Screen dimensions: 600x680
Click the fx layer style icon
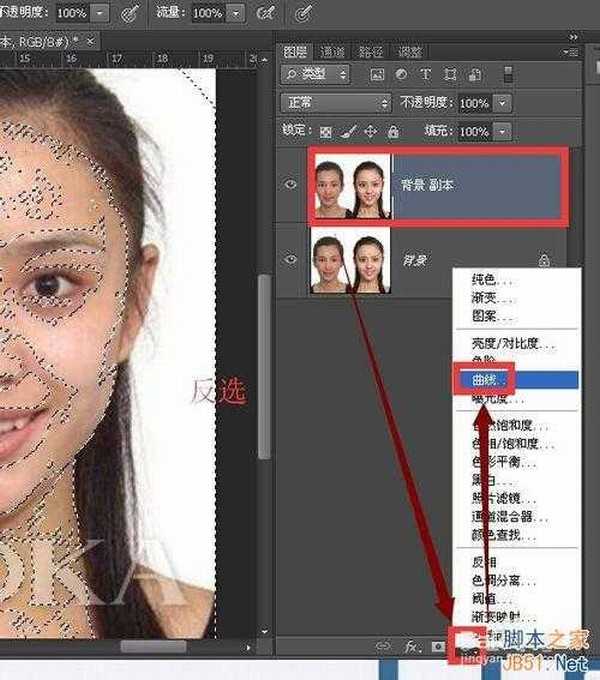pos(411,646)
